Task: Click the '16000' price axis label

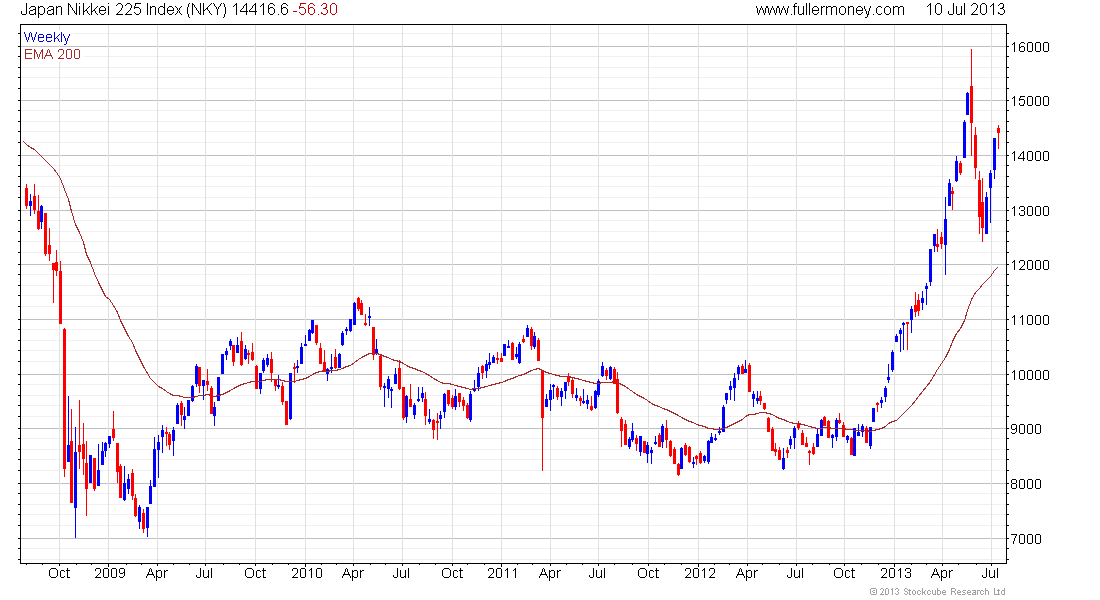Action: [x=1030, y=47]
